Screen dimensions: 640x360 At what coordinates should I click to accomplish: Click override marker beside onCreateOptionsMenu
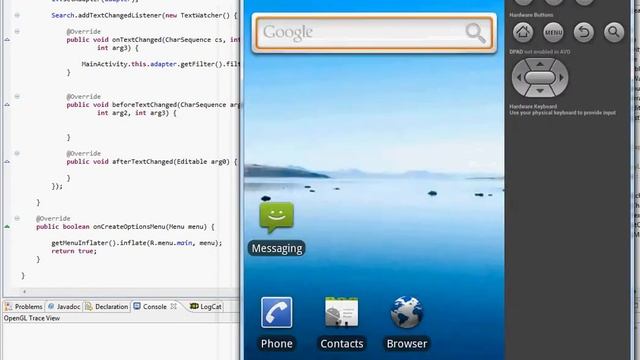pos(7,227)
